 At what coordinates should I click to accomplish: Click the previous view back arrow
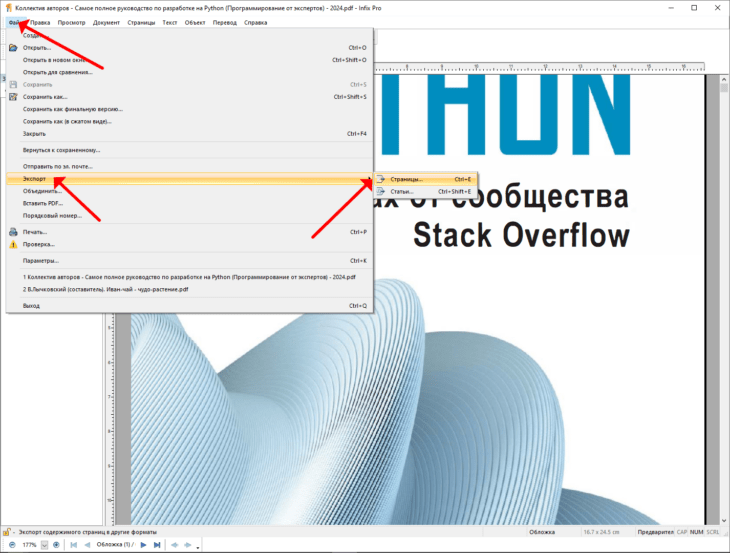pyautogui.click(x=175, y=545)
